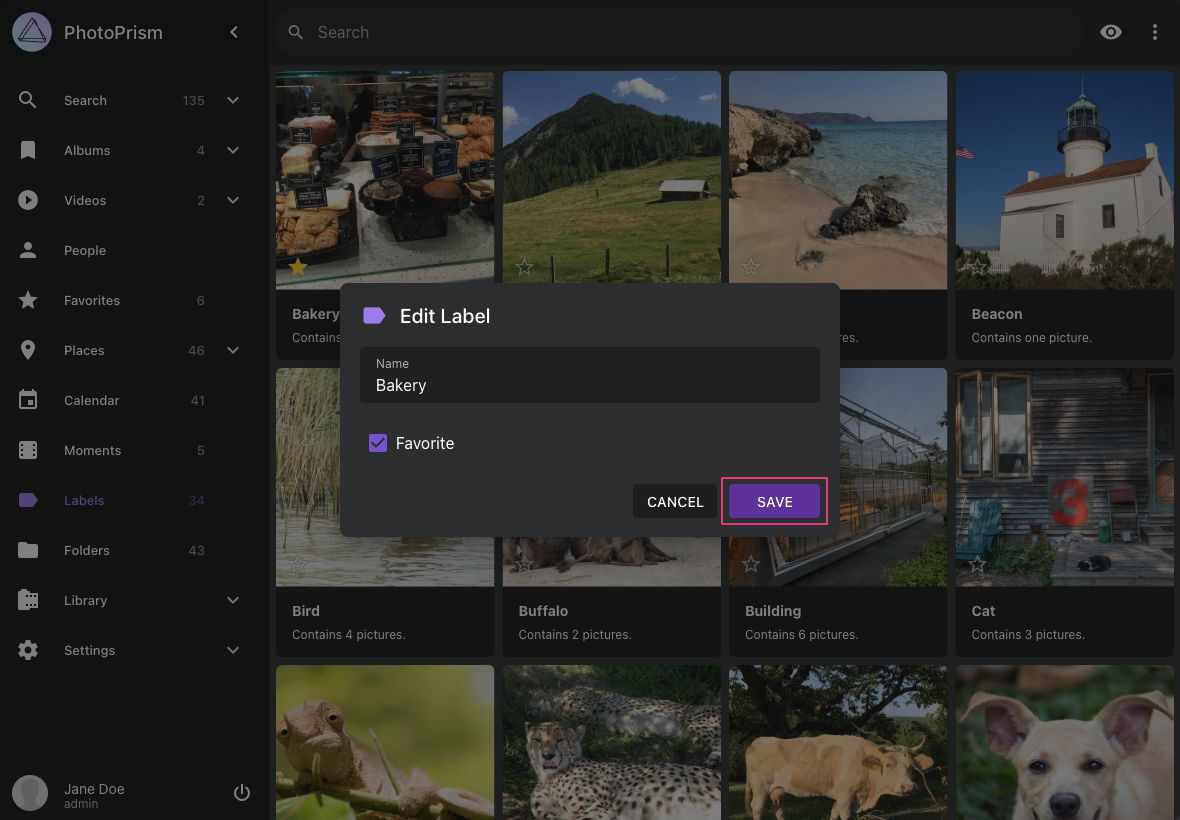Check the Favorite checkbox in Edit Label
The height and width of the screenshot is (820, 1180).
(378, 442)
